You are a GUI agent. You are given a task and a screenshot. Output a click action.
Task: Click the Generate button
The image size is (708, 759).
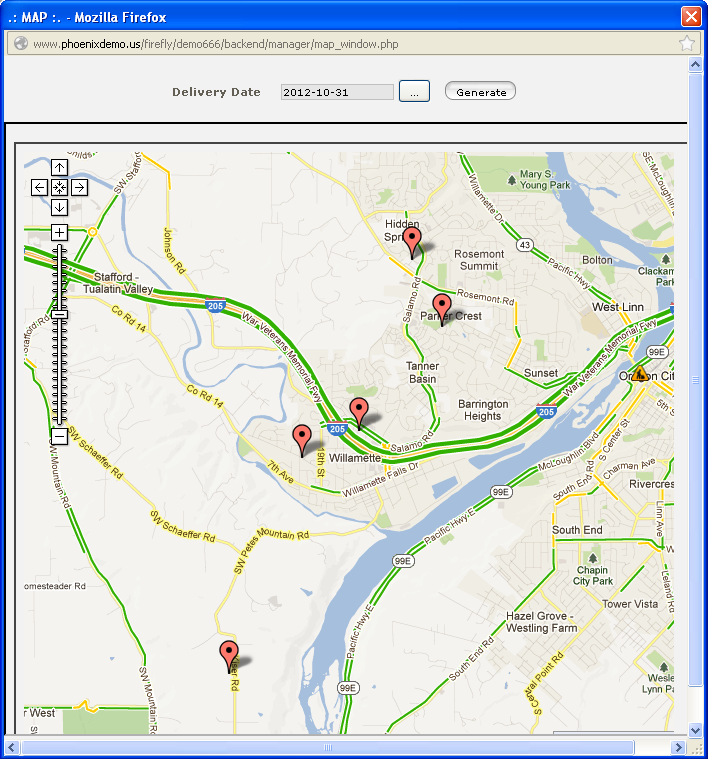(480, 91)
